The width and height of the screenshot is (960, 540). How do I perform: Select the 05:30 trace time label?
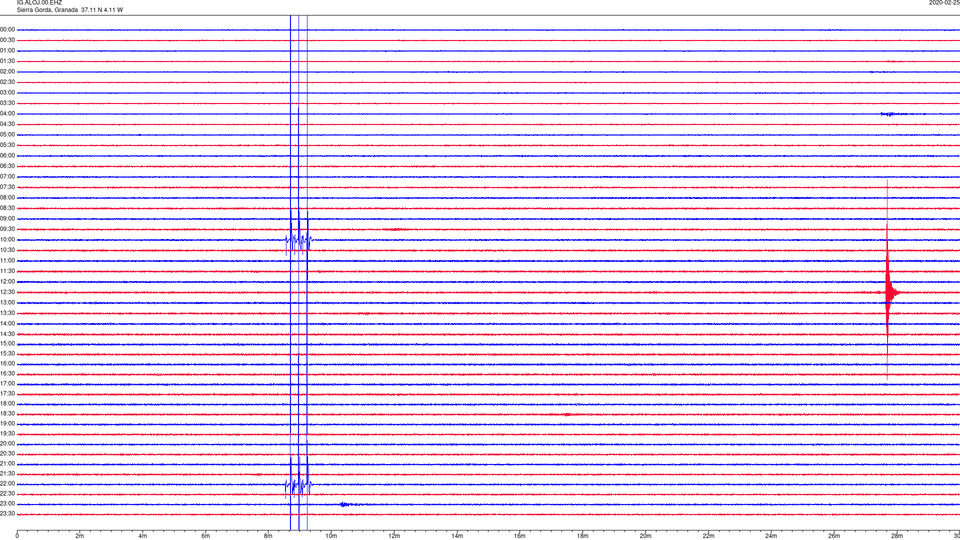(7, 144)
